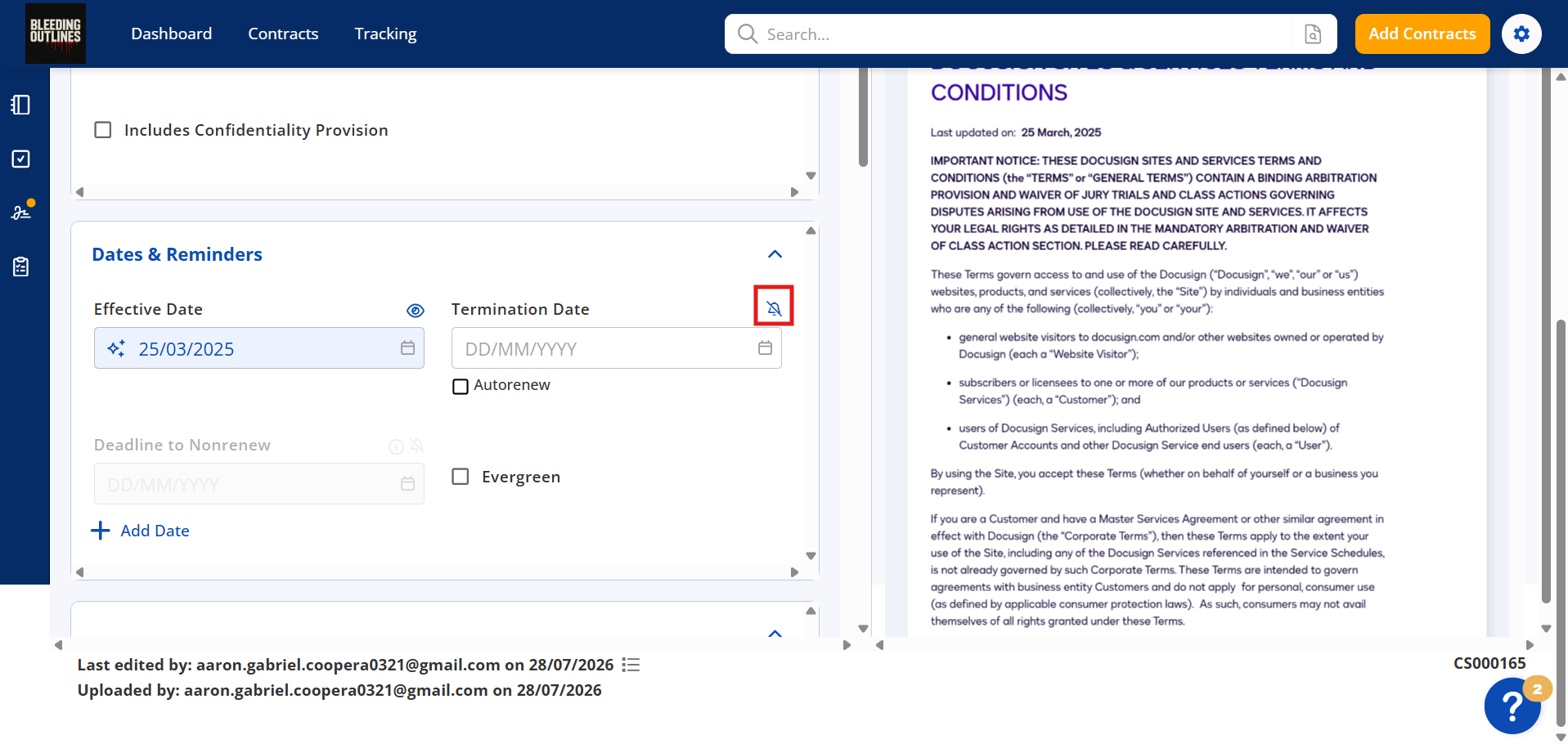The image size is (1568, 744).
Task: Click the Add Contracts button
Action: coord(1422,34)
